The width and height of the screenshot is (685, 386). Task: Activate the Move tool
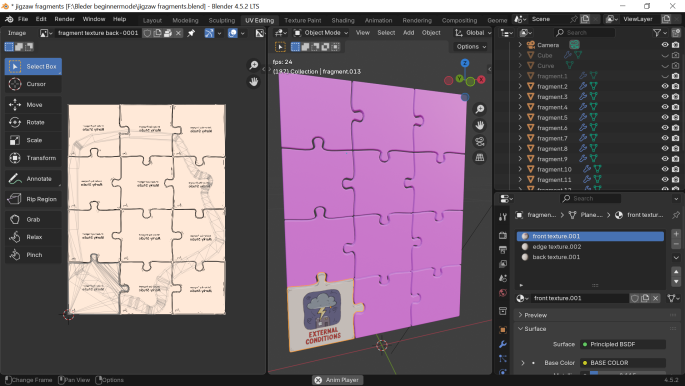click(33, 105)
